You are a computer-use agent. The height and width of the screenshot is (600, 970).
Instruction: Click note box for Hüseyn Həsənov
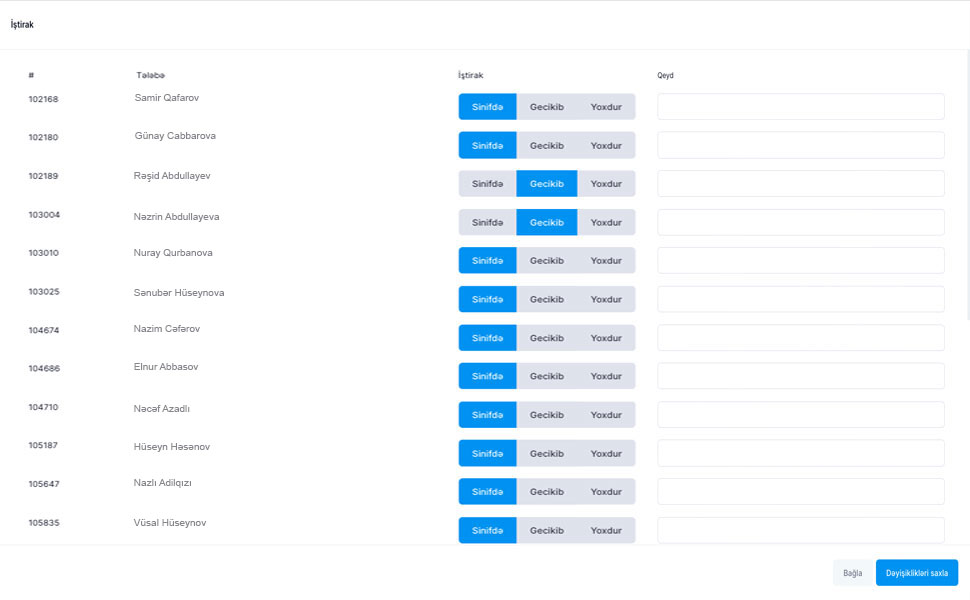[x=800, y=453]
